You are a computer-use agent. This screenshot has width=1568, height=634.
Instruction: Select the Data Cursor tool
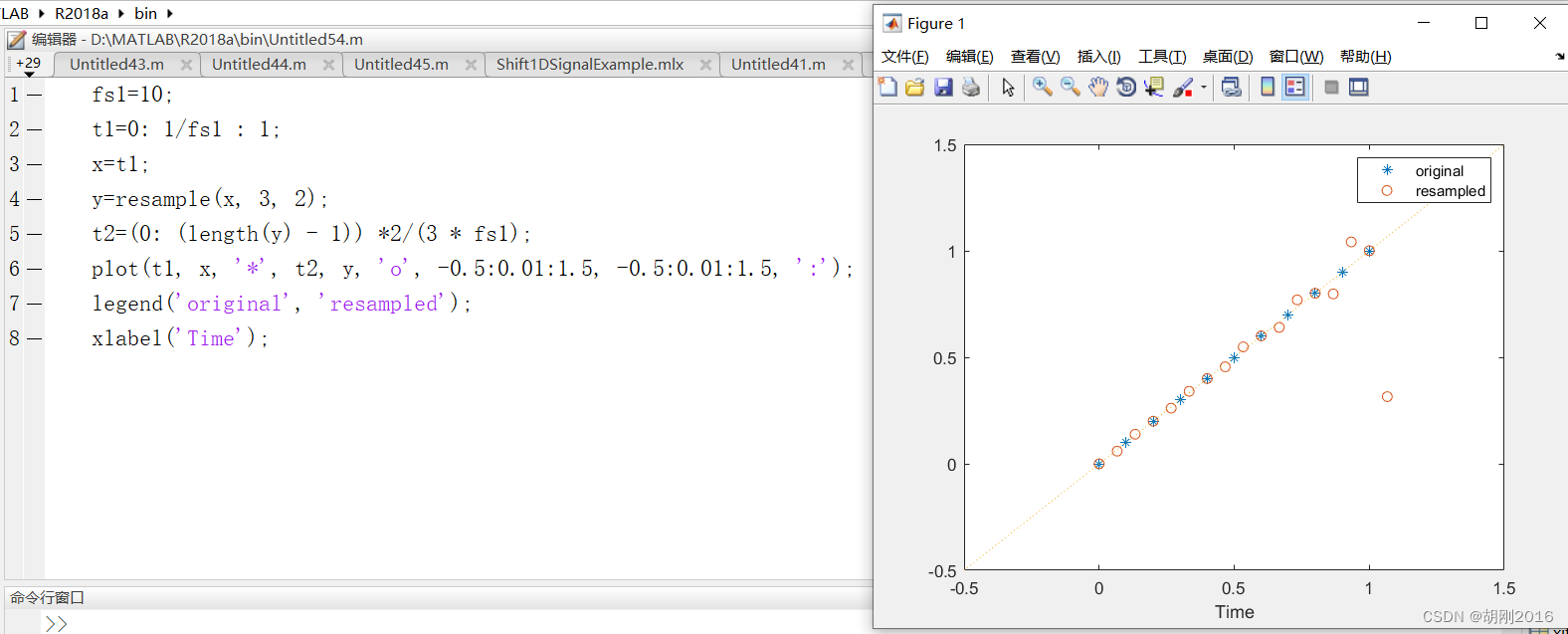point(1154,88)
